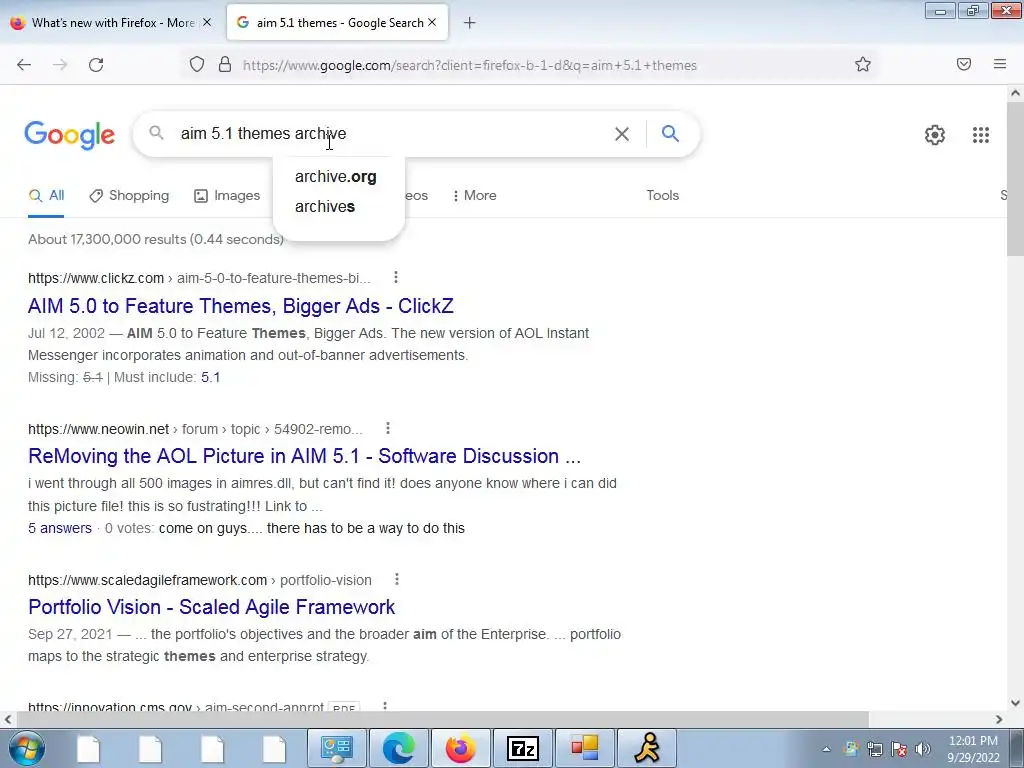The image size is (1024, 768).
Task: Click the clickz.com result URL
Action: pyautogui.click(x=199, y=278)
